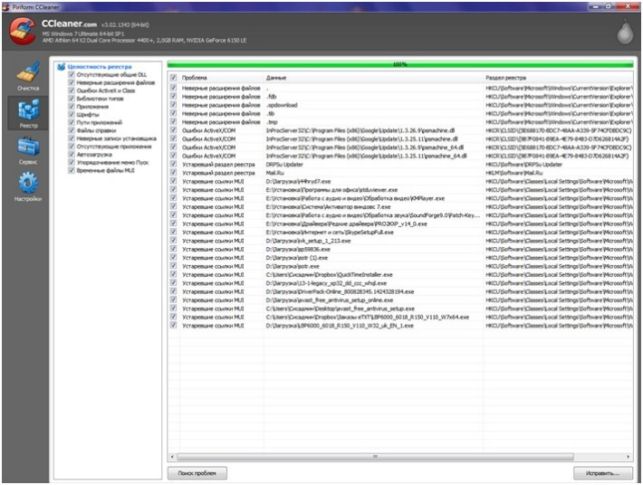Click the Поиск проблем button
Image resolution: width=643 pixels, height=485 pixels.
tap(197, 473)
